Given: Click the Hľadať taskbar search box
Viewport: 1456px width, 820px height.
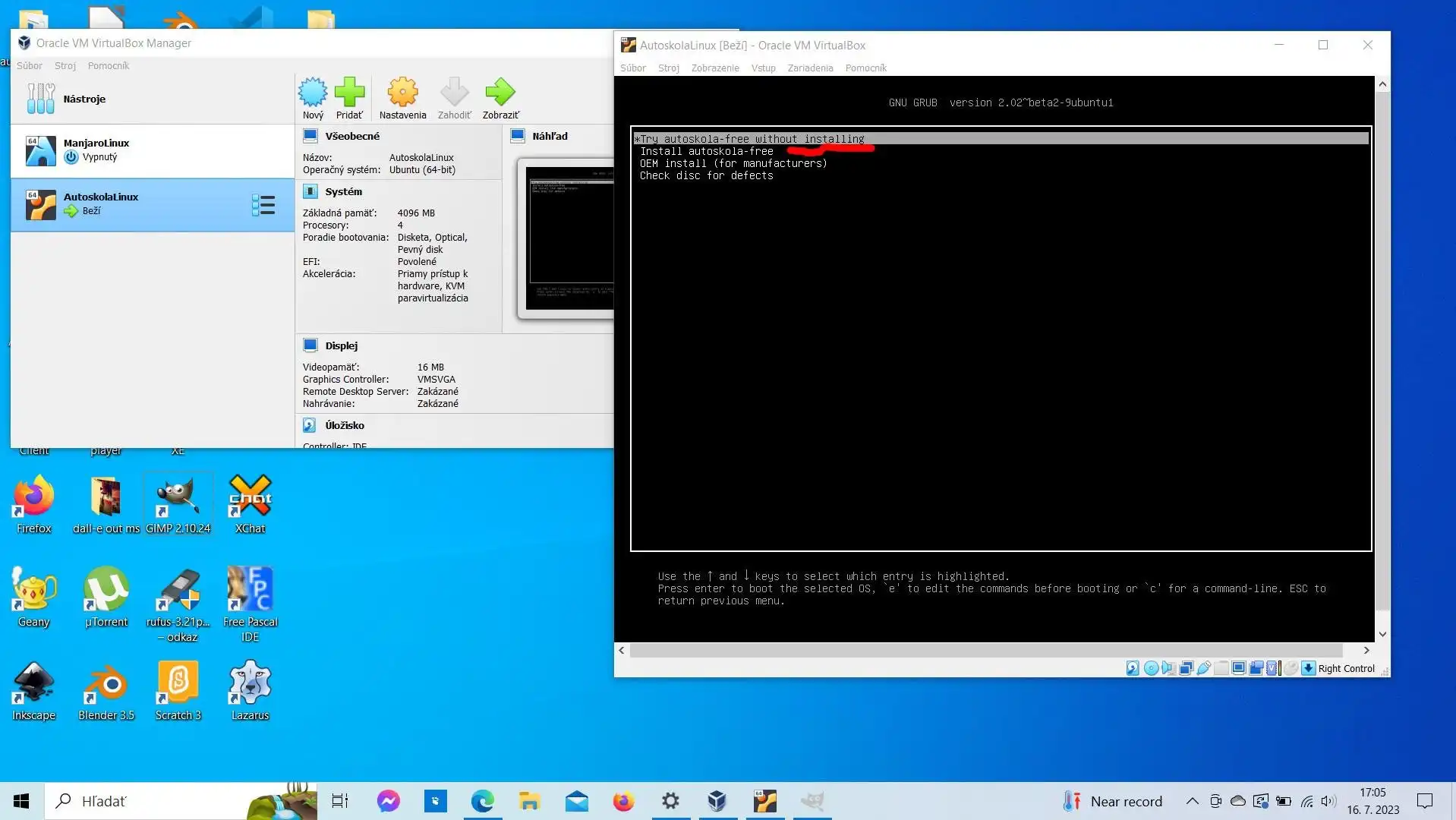Looking at the screenshot, I should tap(181, 801).
